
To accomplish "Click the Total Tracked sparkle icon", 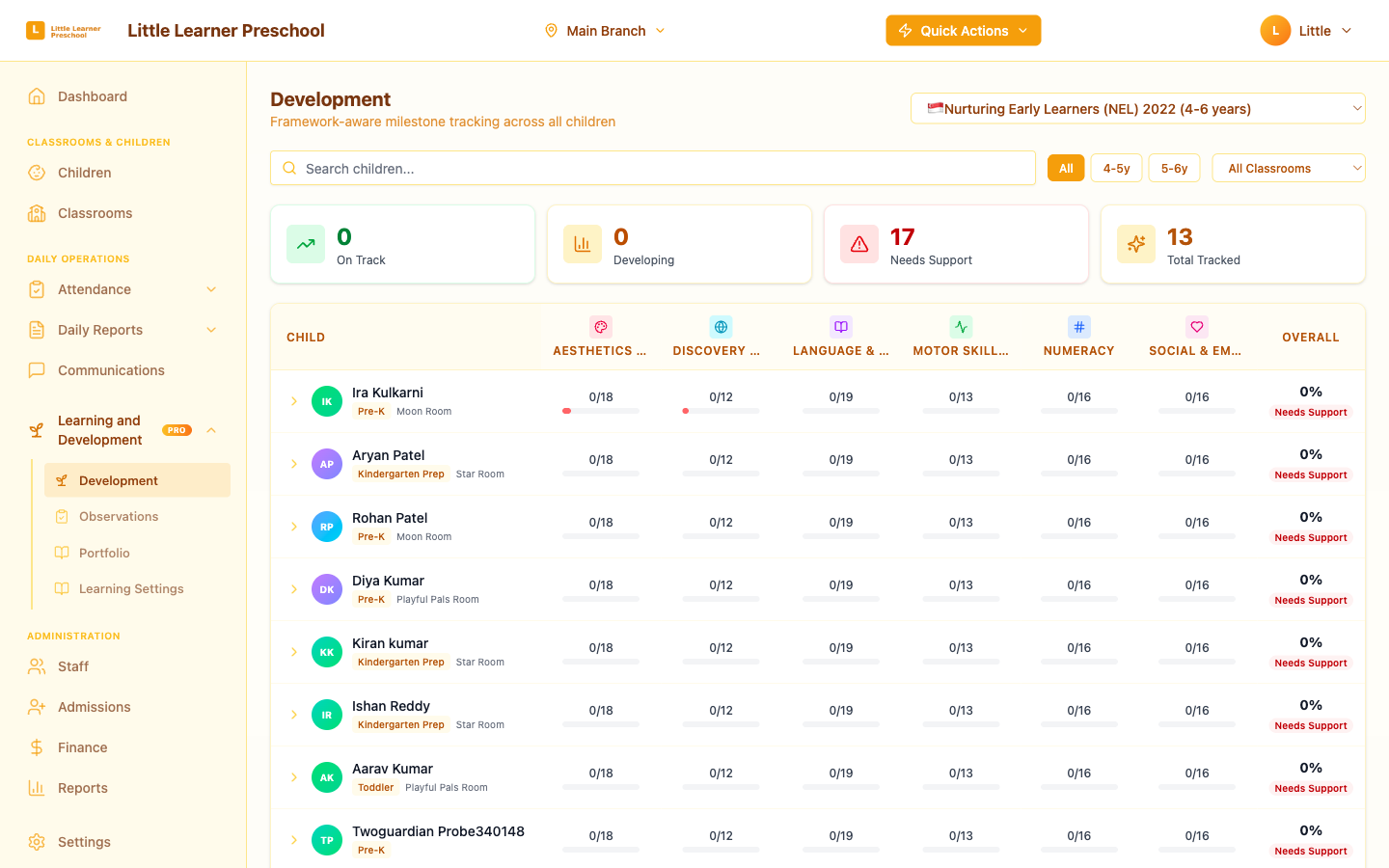I will pyautogui.click(x=1136, y=245).
